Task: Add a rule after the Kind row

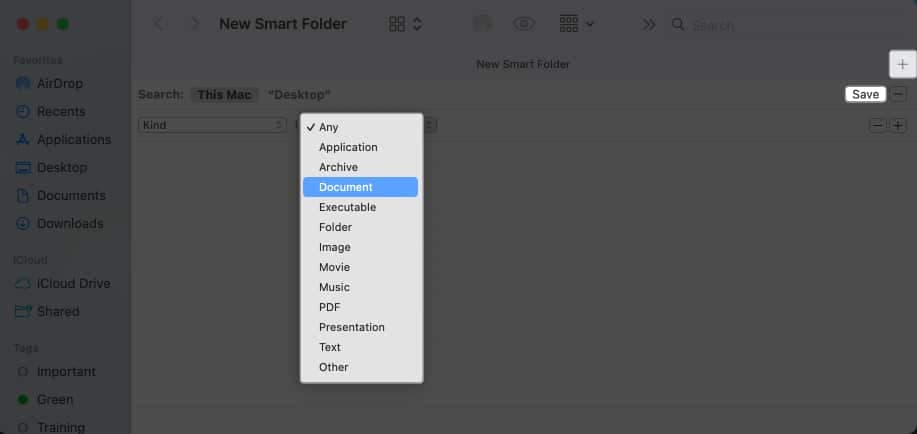Action: click(x=899, y=125)
